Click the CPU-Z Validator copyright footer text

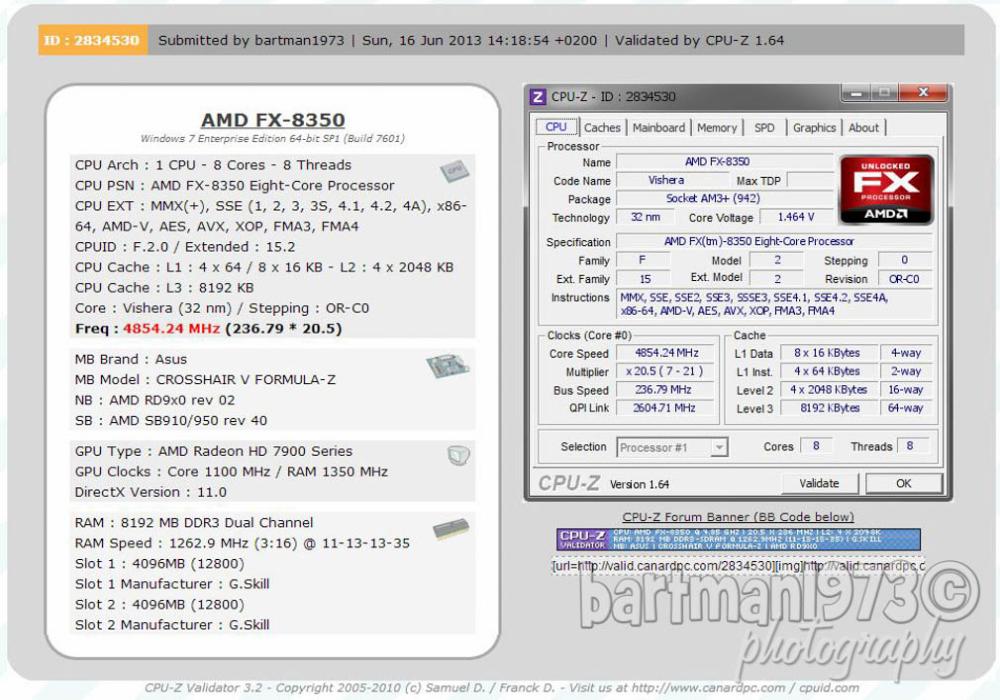click(501, 688)
